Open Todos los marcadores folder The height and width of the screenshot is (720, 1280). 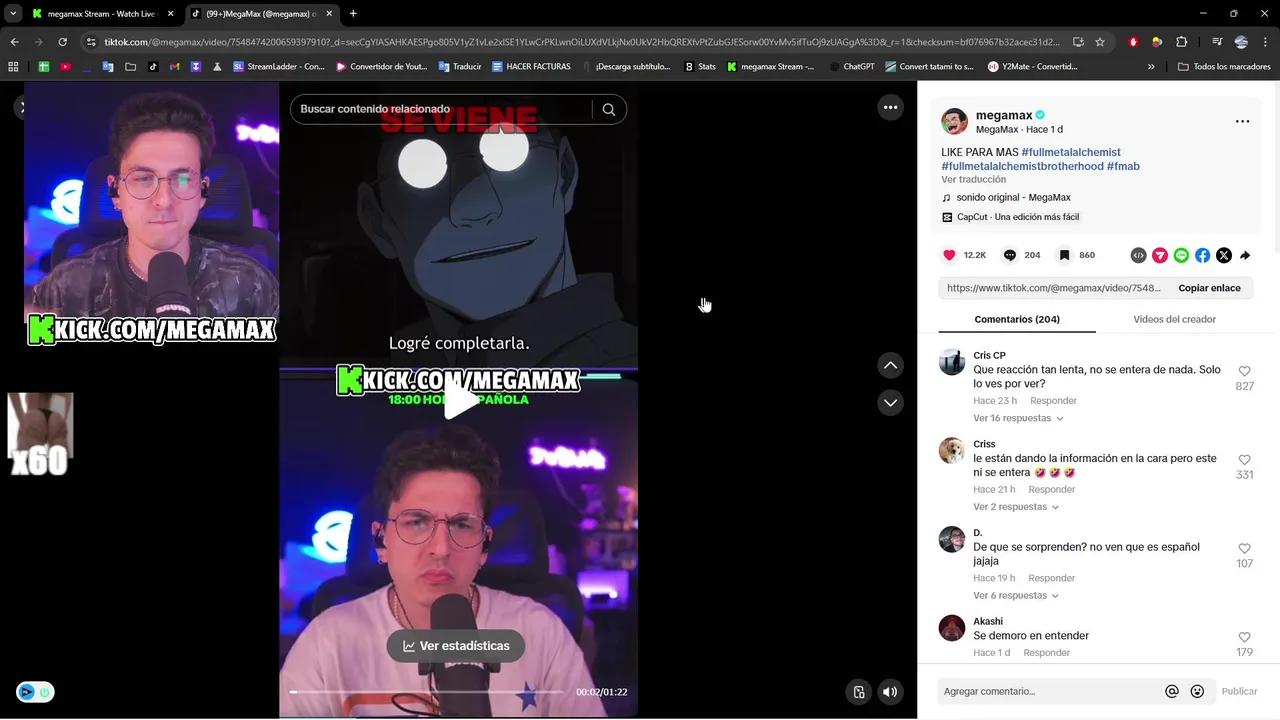coord(1224,67)
